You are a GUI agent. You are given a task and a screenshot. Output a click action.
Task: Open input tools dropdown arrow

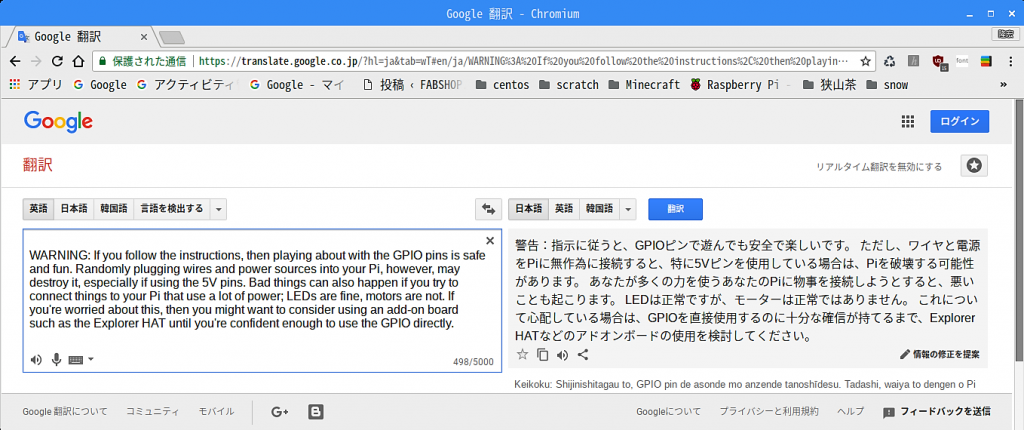click(x=91, y=359)
